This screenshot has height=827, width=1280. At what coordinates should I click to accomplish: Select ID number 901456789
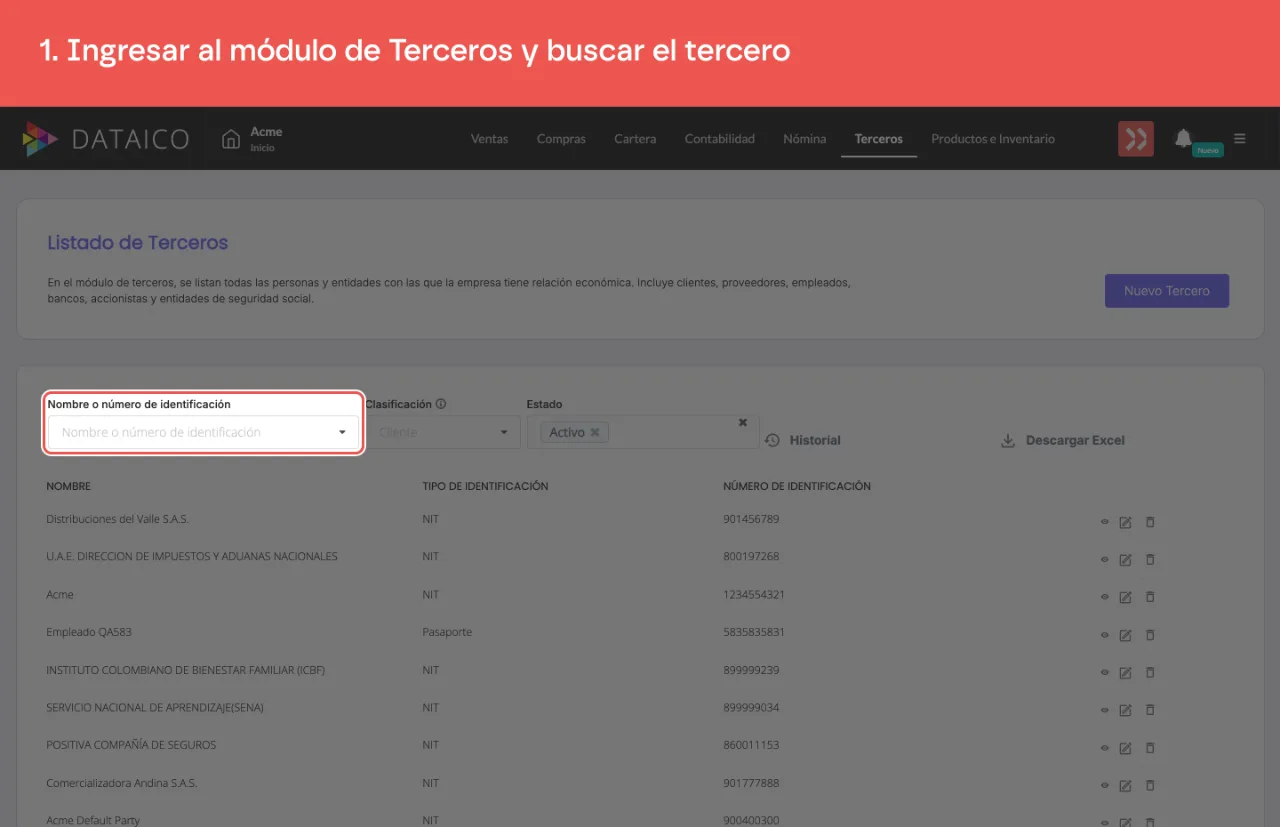point(751,519)
